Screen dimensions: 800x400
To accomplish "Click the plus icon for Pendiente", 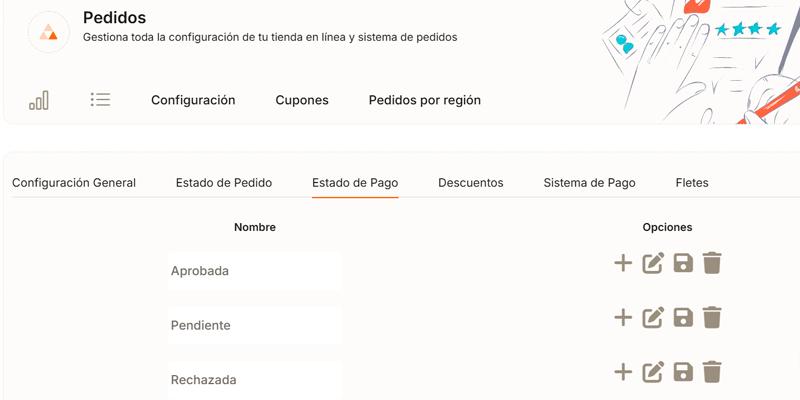I will tap(623, 318).
